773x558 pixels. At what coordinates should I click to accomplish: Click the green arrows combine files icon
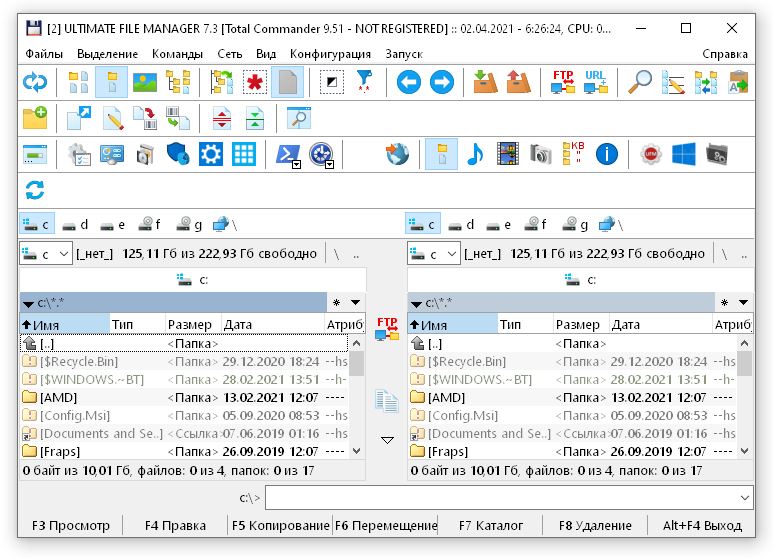point(255,118)
